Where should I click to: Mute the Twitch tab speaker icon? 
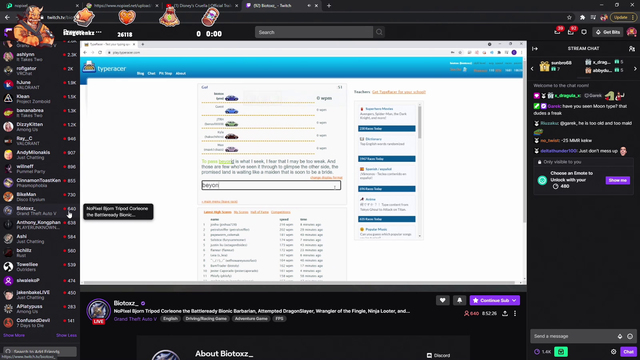click(x=309, y=6)
